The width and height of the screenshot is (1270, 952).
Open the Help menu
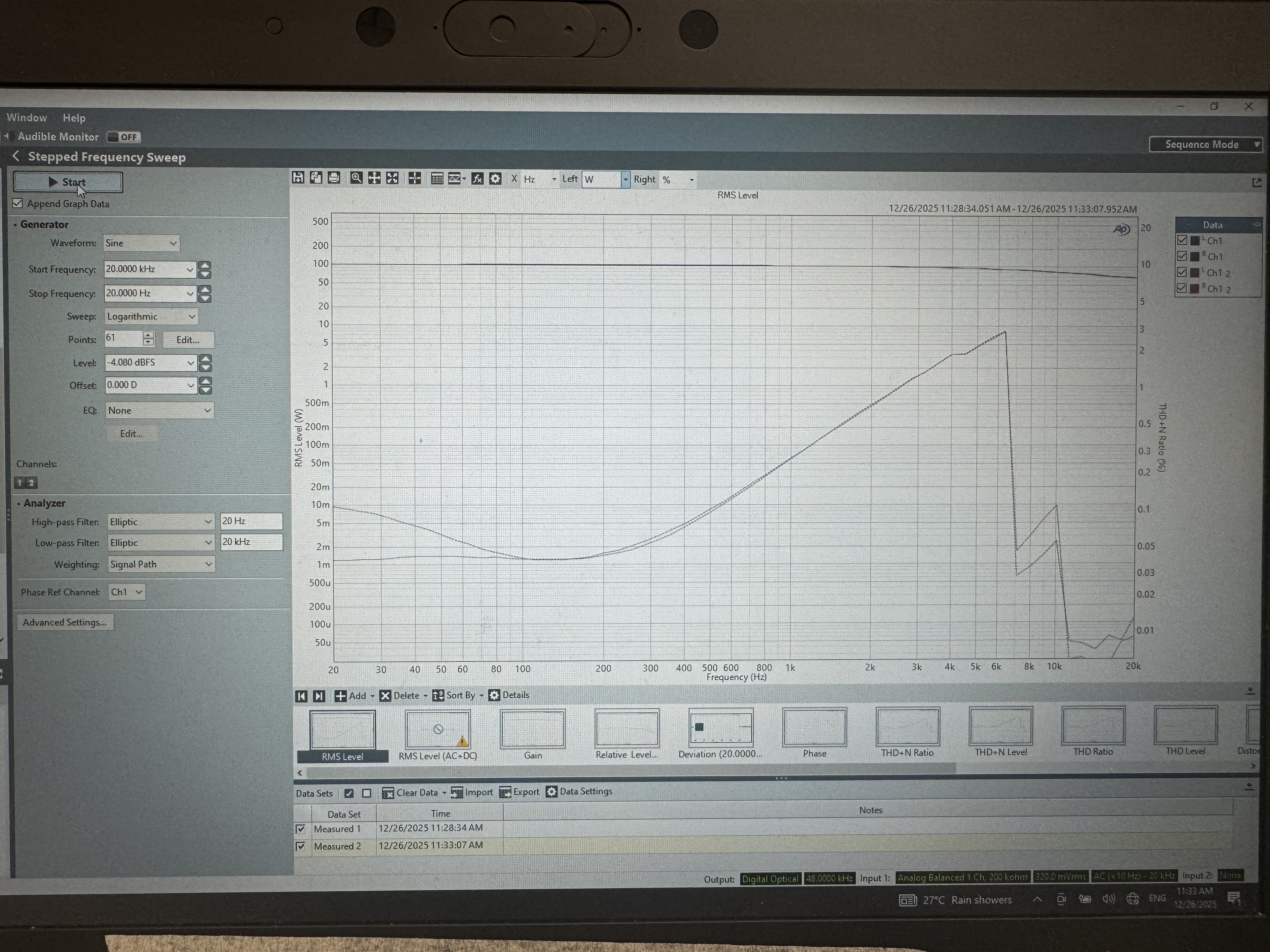74,118
